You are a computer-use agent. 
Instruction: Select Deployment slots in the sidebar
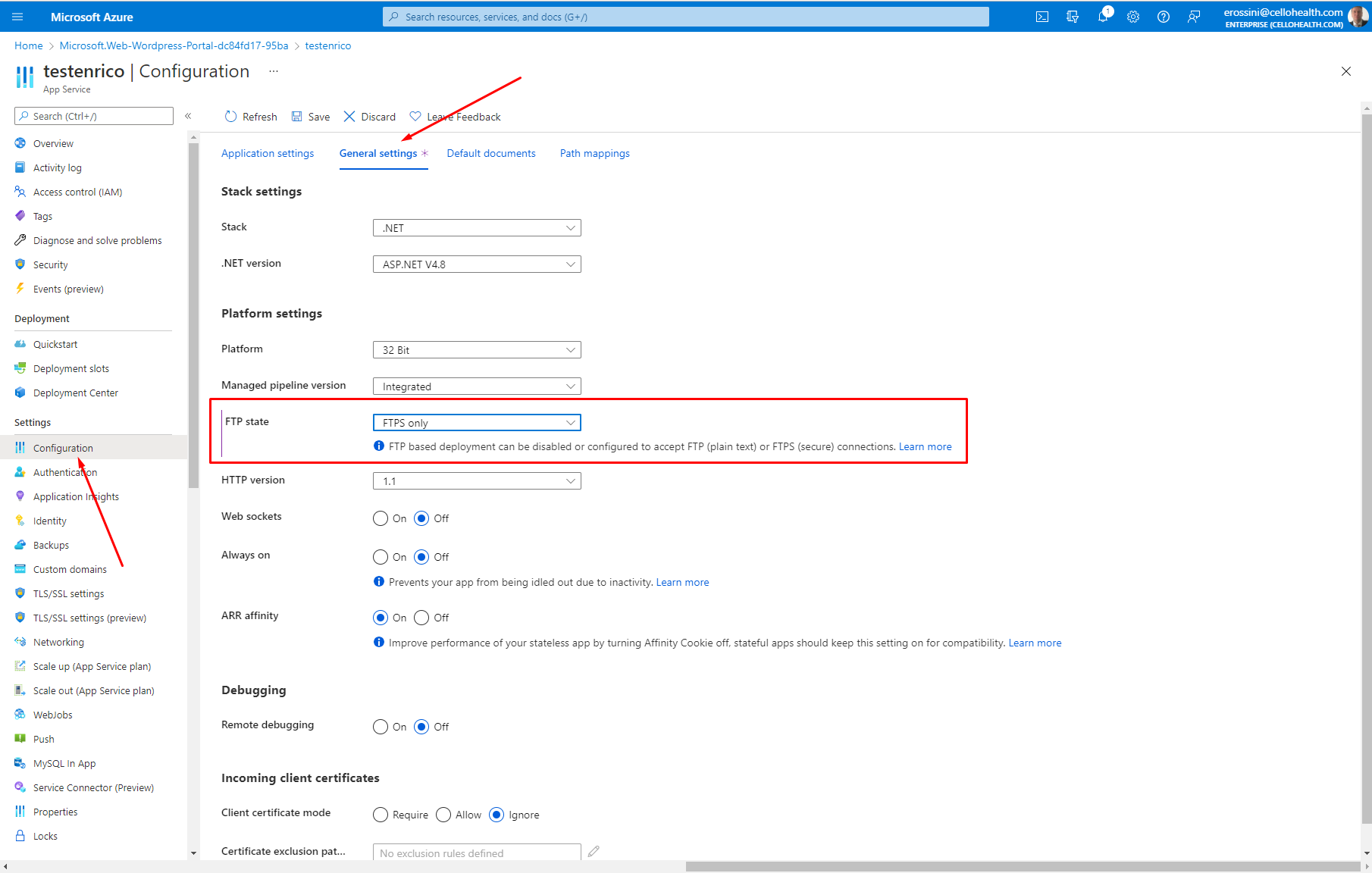pyautogui.click(x=70, y=368)
